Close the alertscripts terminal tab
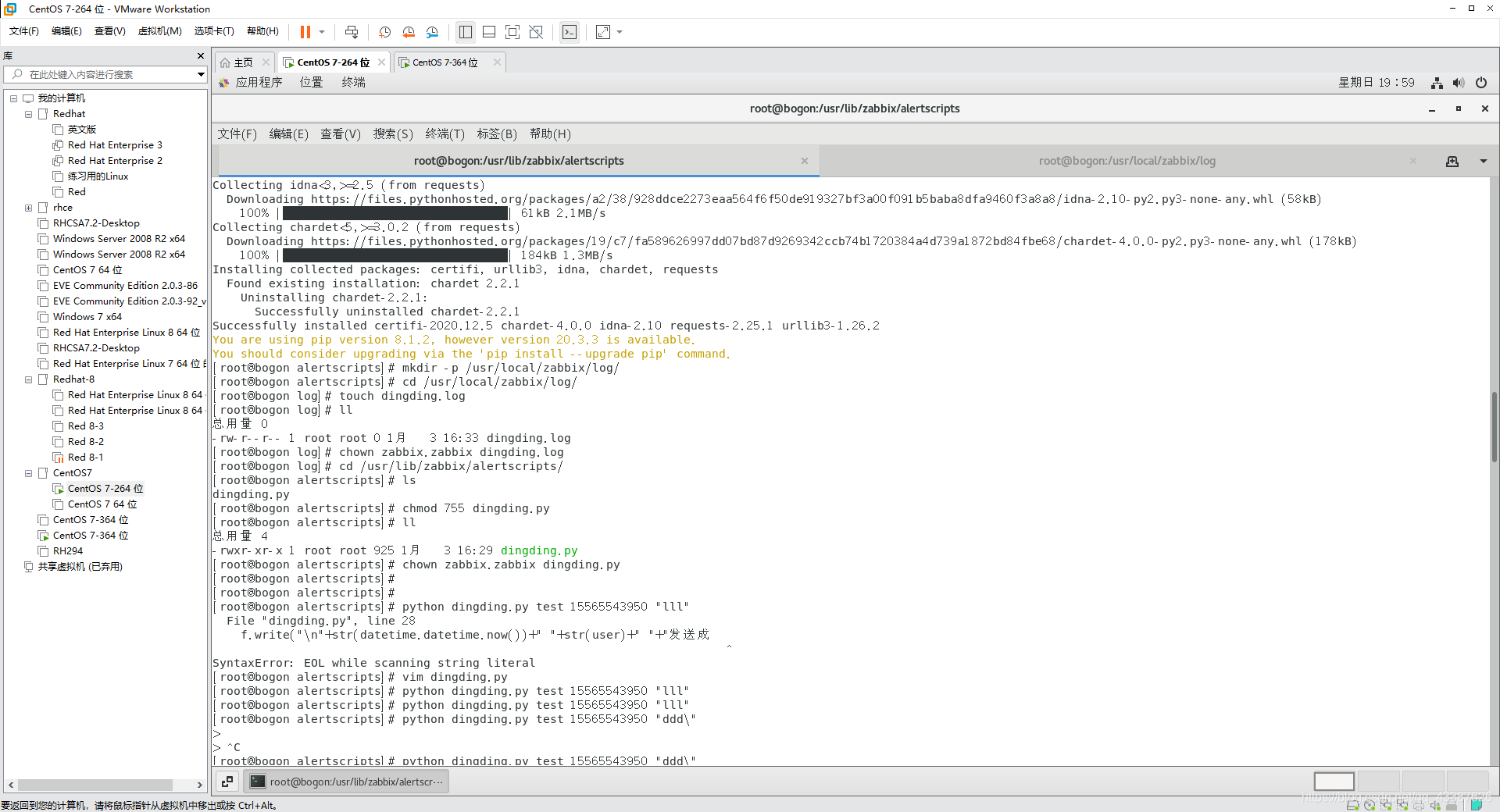Viewport: 1500px width, 812px height. click(805, 161)
